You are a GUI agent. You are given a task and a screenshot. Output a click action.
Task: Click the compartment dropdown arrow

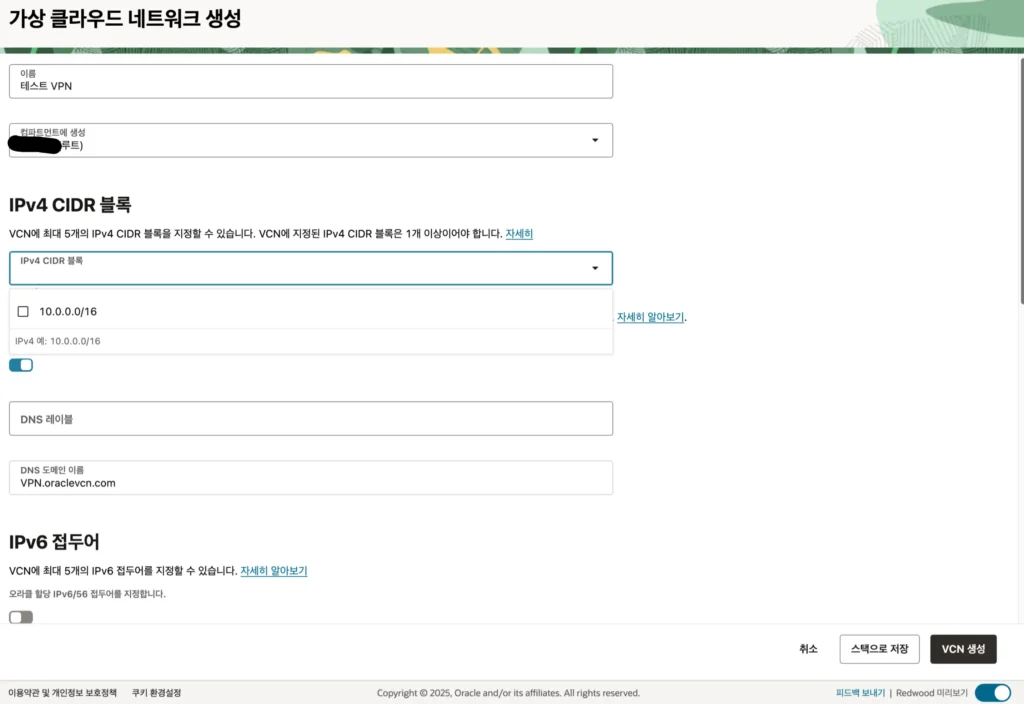pos(595,140)
